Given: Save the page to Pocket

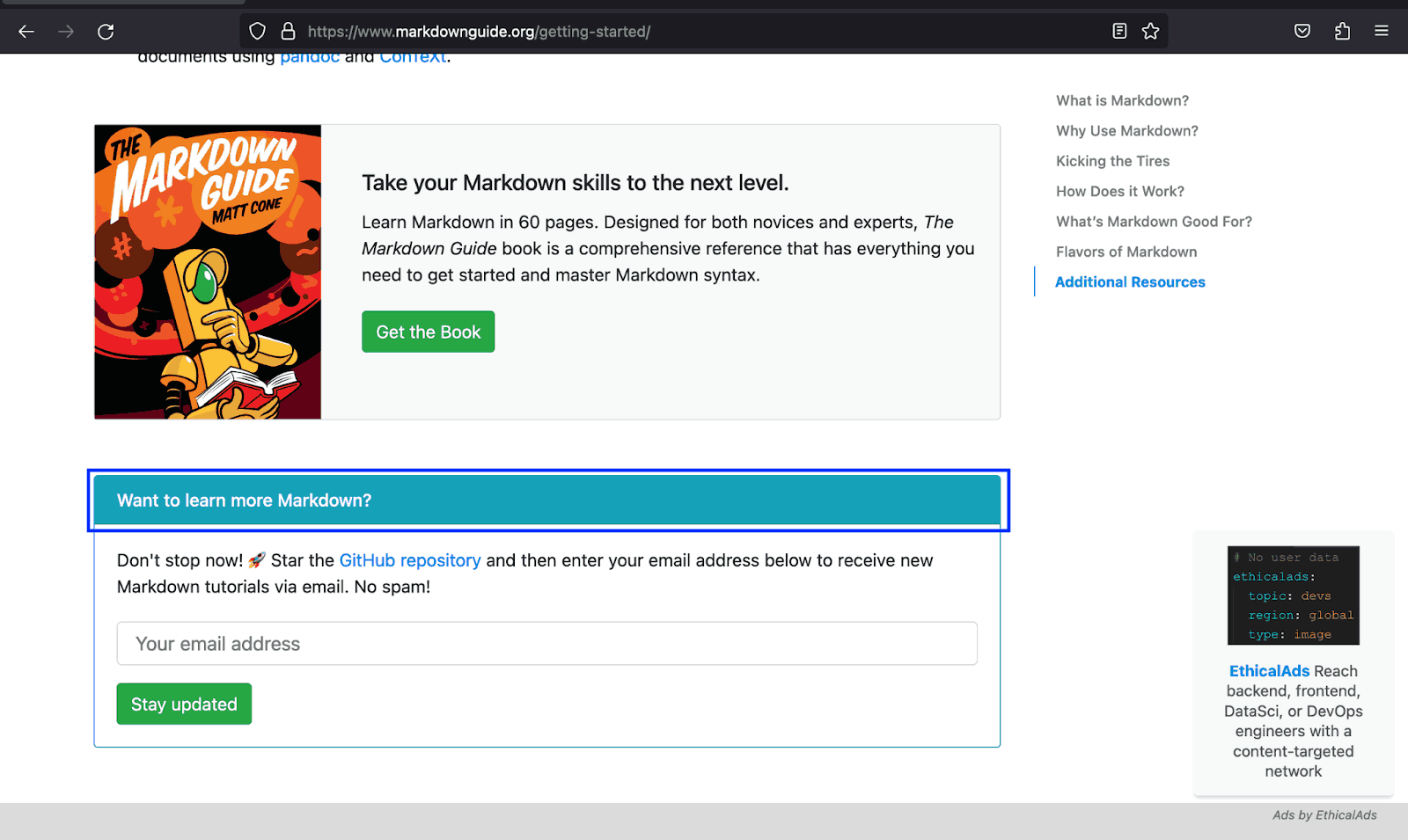Looking at the screenshot, I should (x=1302, y=31).
